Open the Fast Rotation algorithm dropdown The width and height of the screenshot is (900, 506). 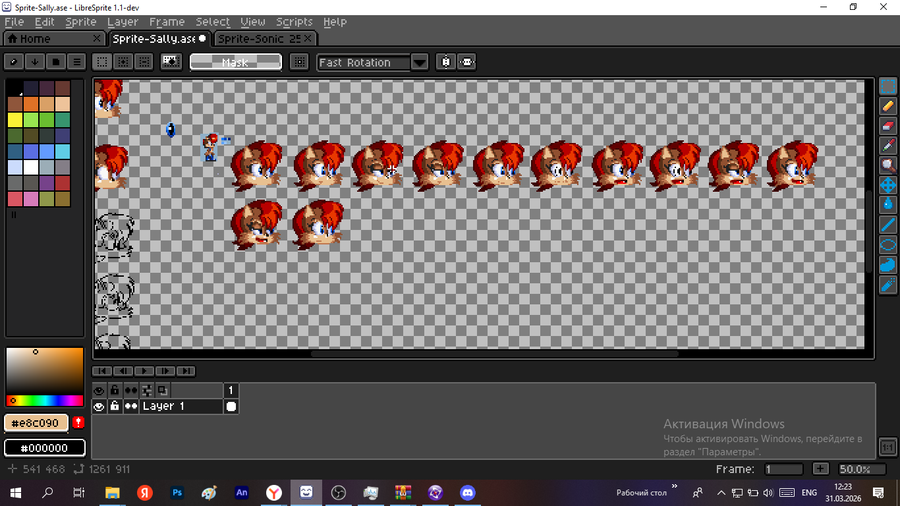[x=420, y=62]
